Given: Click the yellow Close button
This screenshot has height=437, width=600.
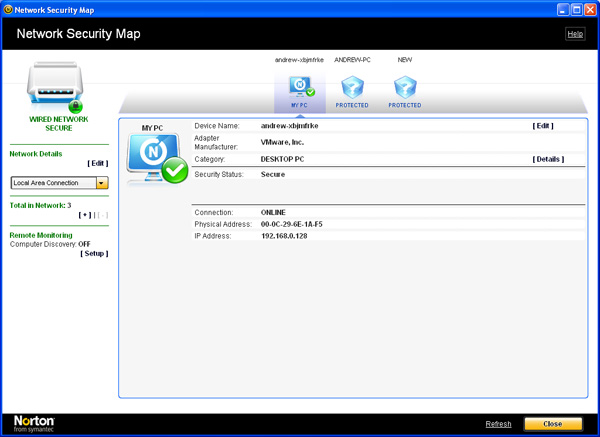Looking at the screenshot, I should pos(553,424).
